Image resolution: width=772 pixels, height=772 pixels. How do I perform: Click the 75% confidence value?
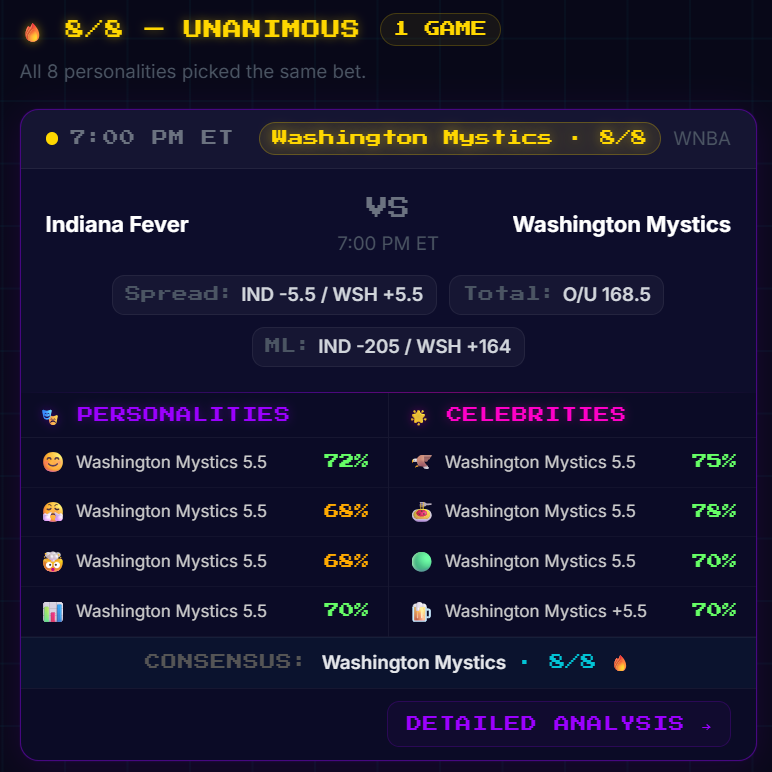point(713,461)
